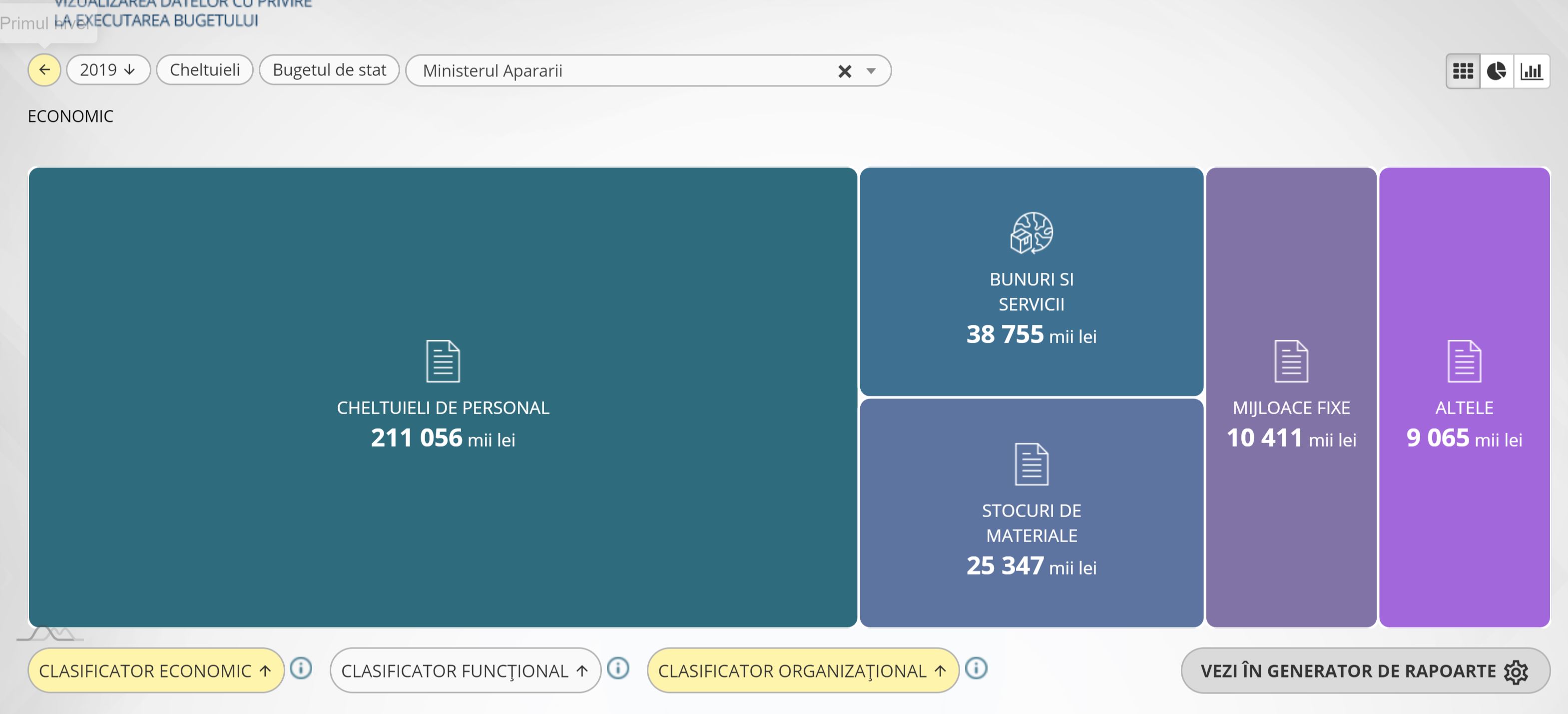Show info for Clasificator Funcțional

[618, 669]
